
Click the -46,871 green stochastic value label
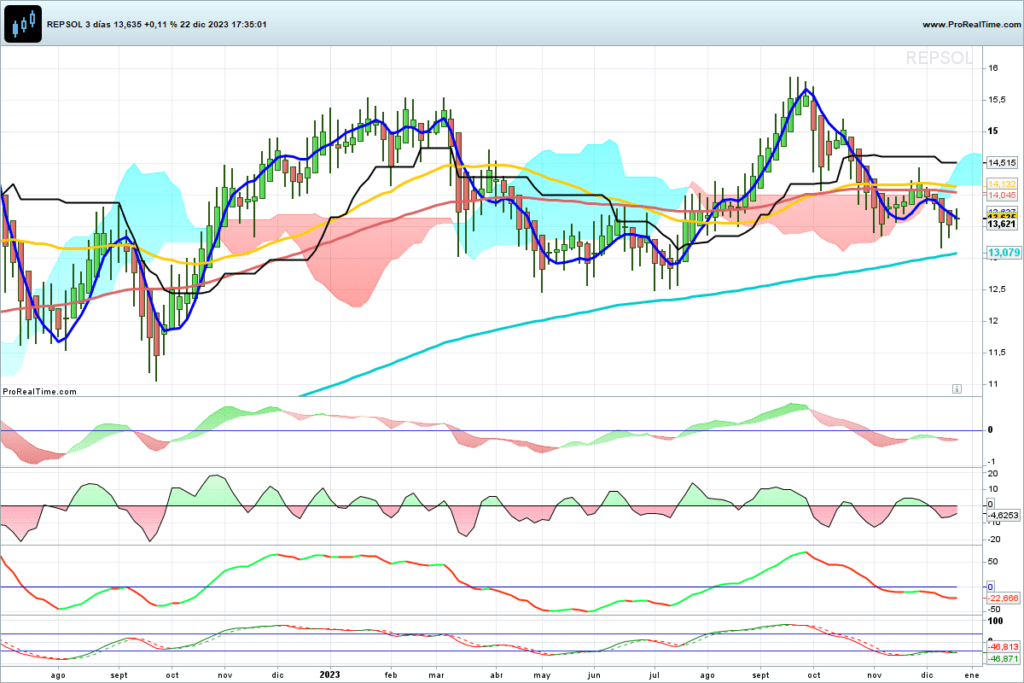coord(1002,659)
